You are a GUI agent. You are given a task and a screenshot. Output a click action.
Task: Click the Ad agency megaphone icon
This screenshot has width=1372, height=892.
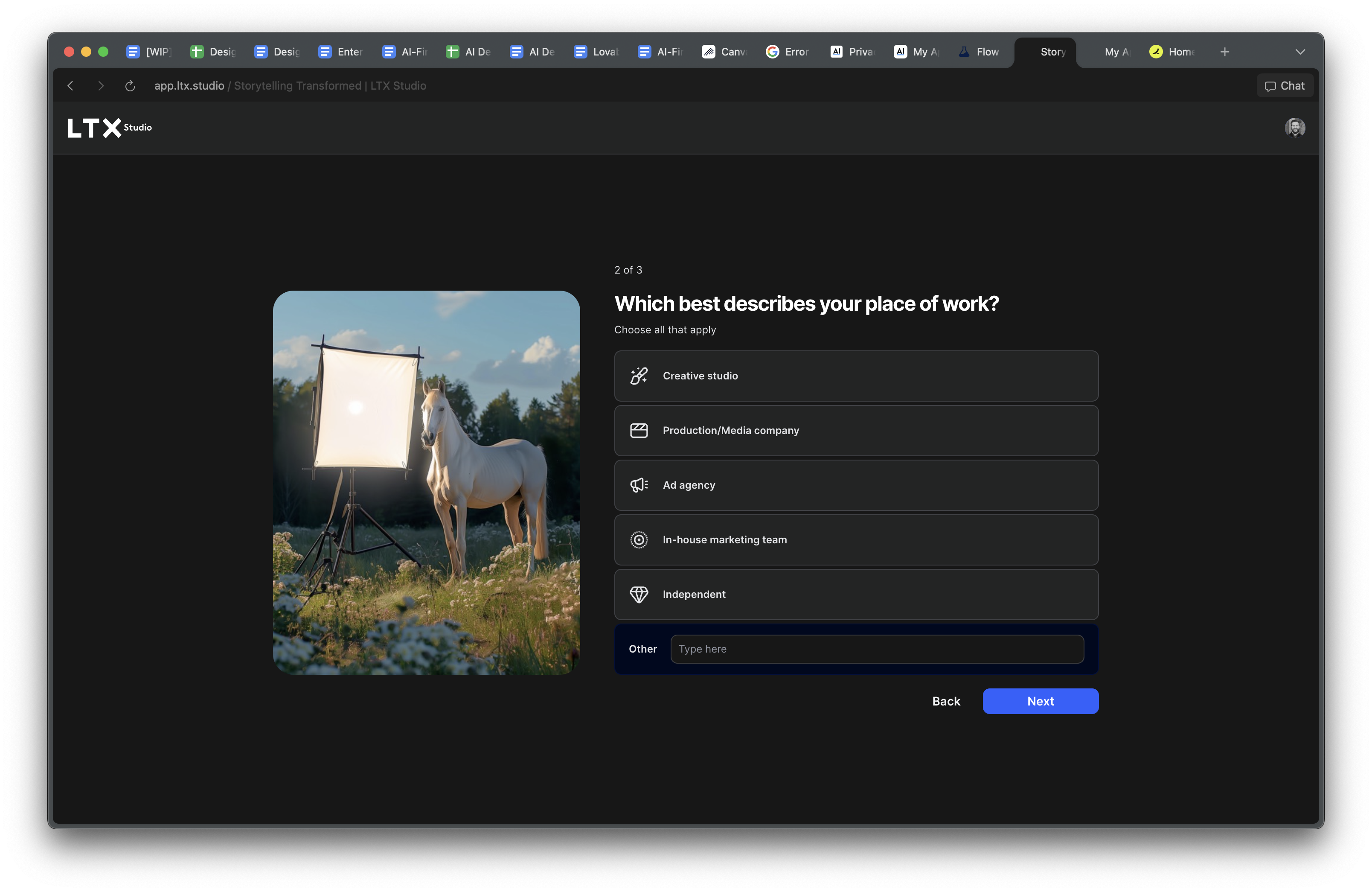pos(639,485)
